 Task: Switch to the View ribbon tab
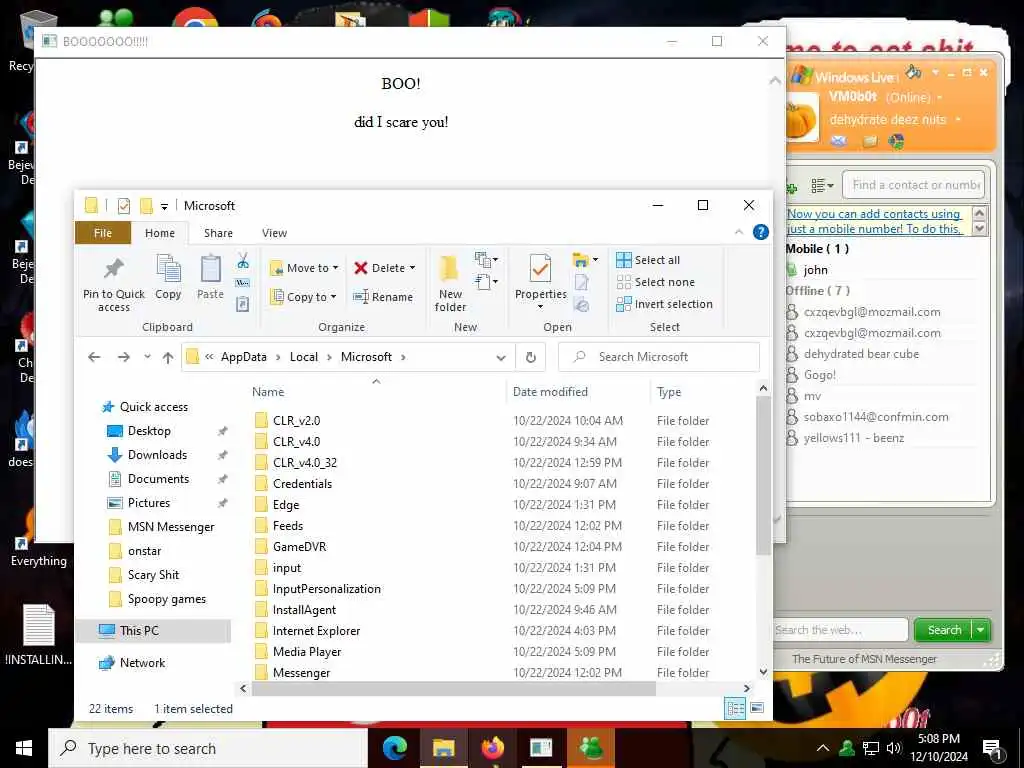click(x=274, y=233)
